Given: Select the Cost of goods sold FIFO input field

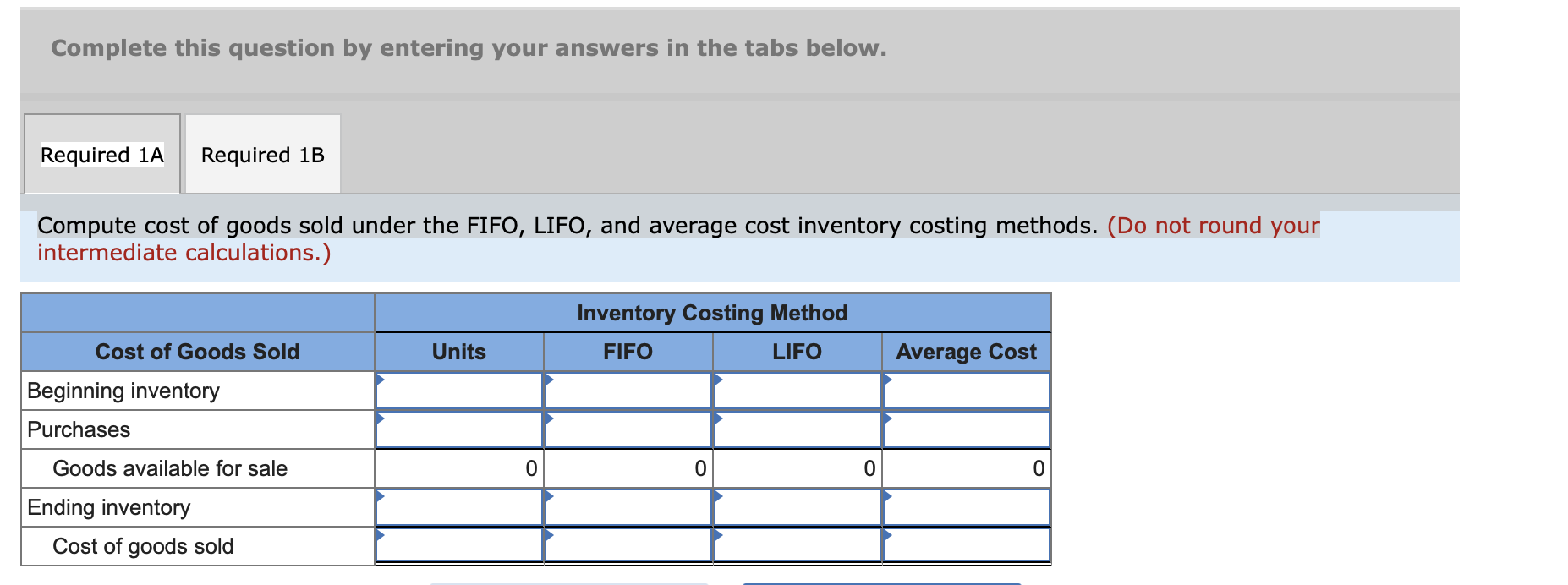Looking at the screenshot, I should click(x=628, y=546).
